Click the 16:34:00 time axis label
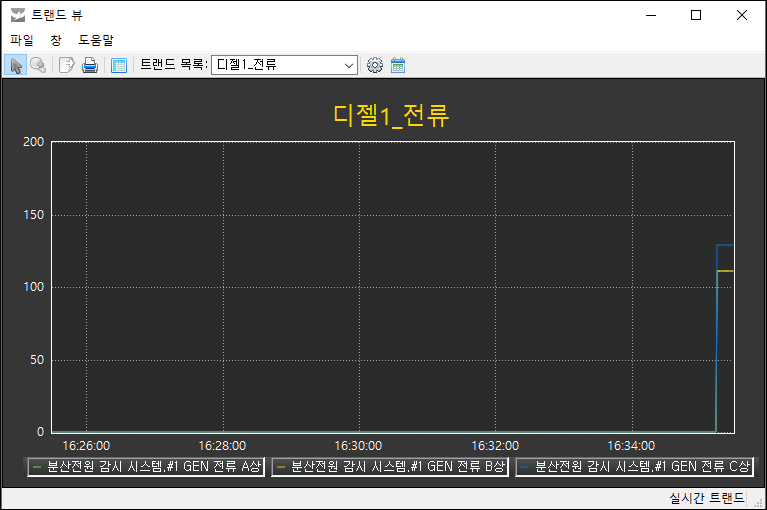Image resolution: width=767 pixels, height=510 pixels. [631, 445]
